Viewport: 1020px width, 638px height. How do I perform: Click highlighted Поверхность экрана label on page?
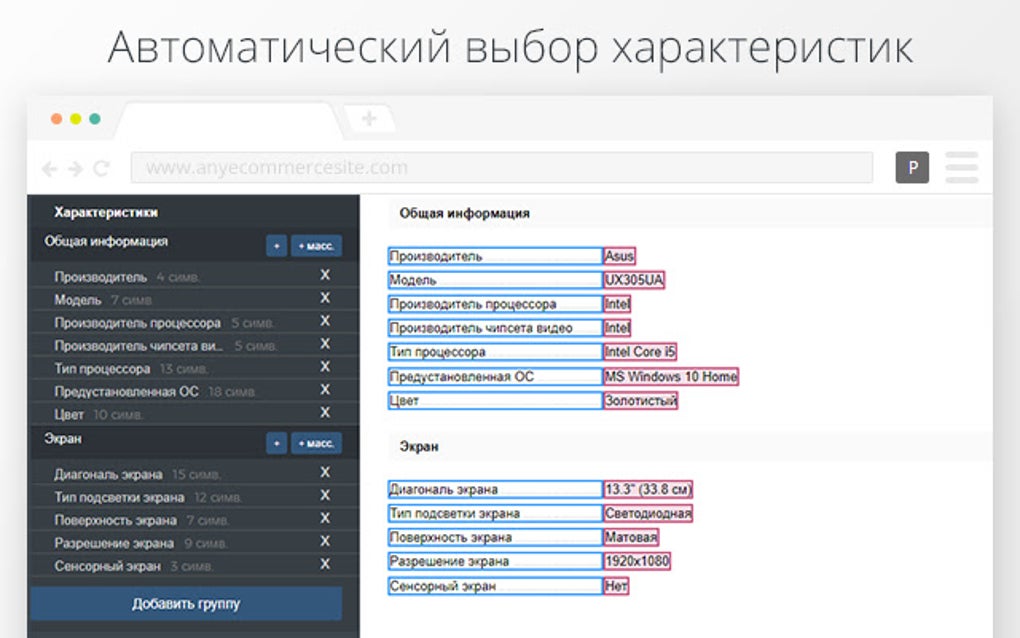click(x=495, y=537)
